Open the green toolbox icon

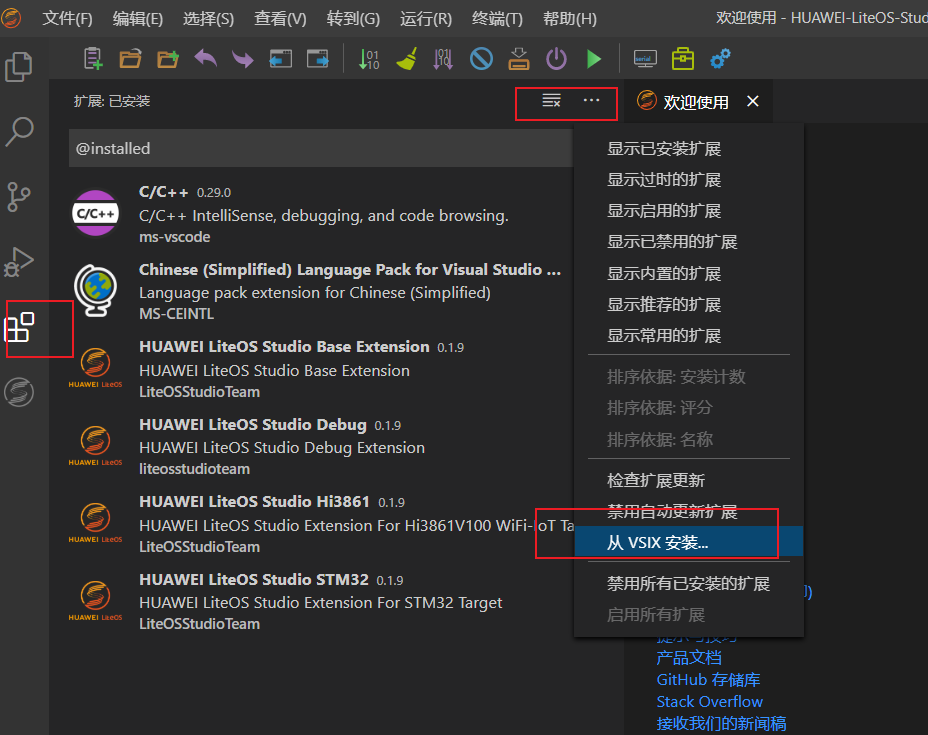click(x=682, y=59)
